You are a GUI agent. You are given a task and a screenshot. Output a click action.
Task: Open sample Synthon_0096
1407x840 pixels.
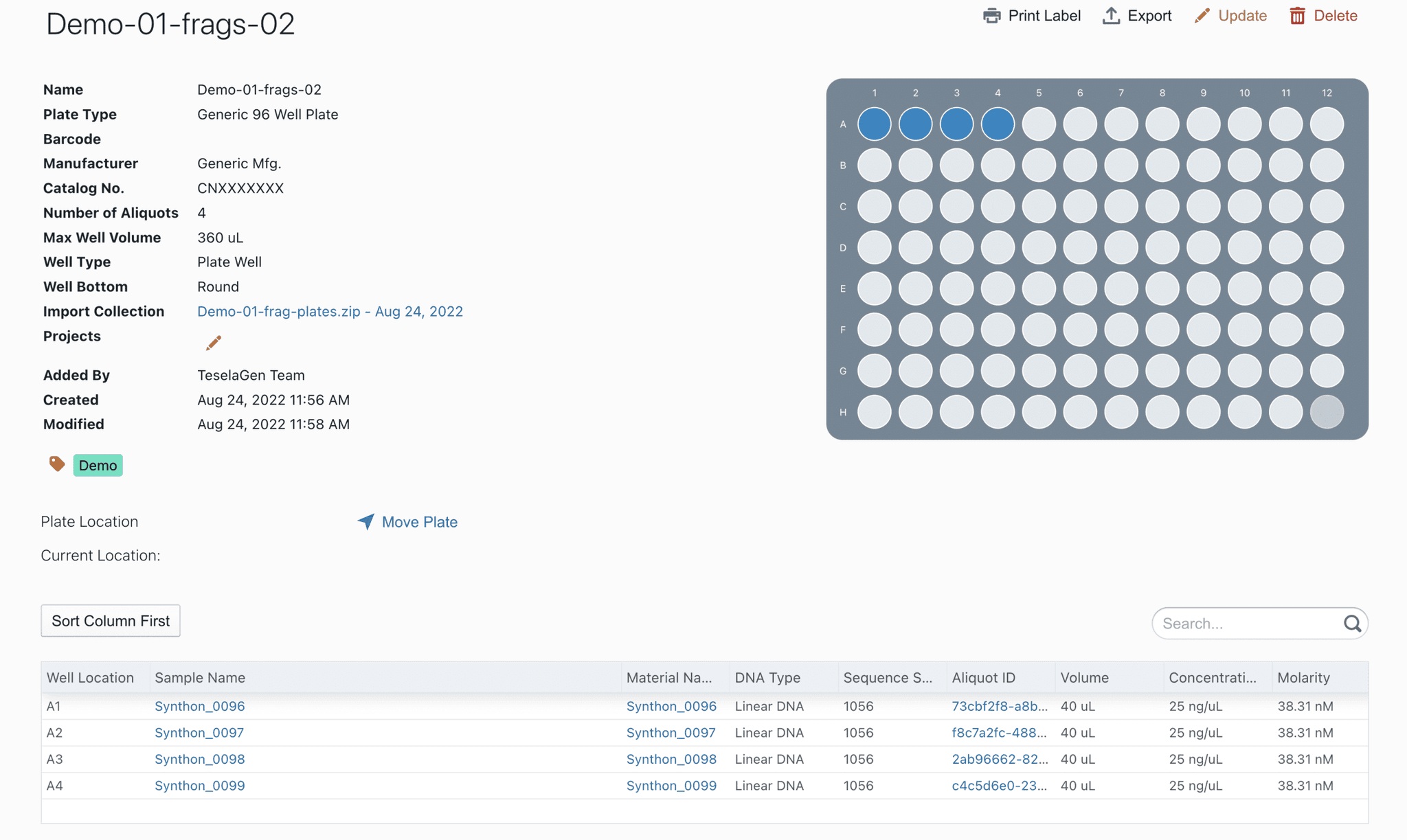[199, 706]
